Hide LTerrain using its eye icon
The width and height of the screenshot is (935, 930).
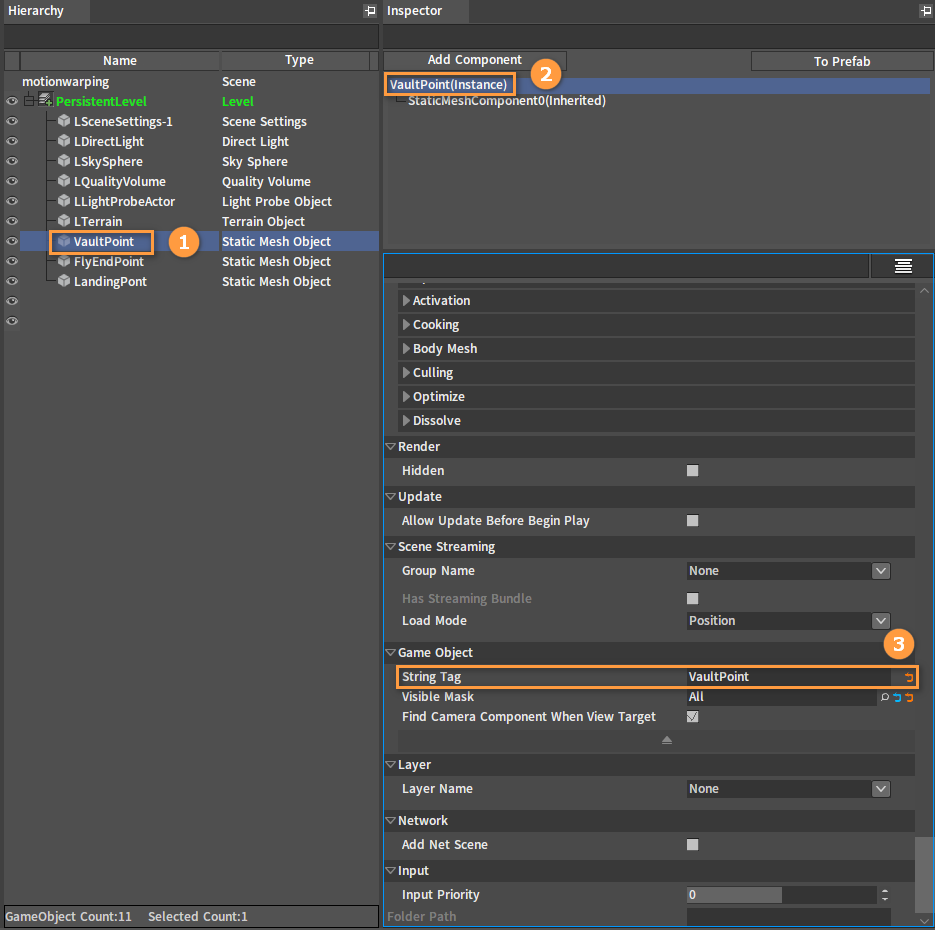click(x=11, y=221)
